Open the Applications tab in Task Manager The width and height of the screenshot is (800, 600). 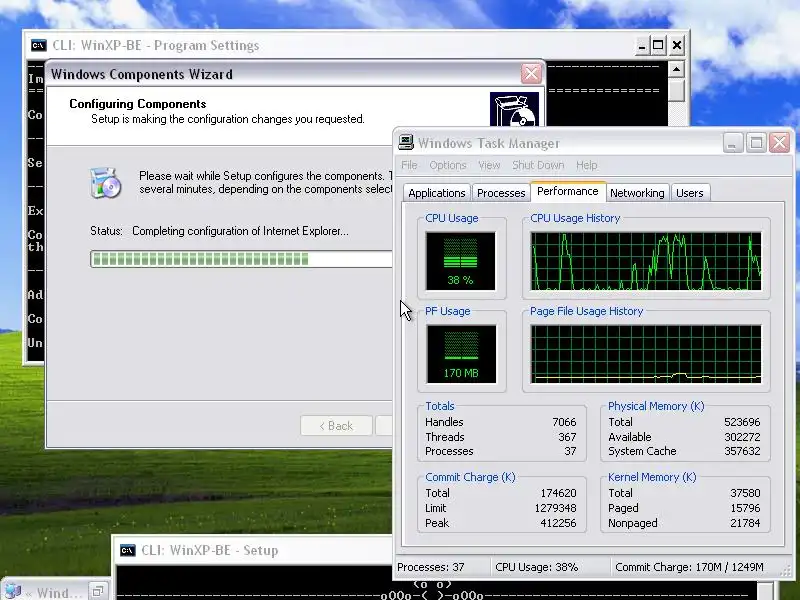pyautogui.click(x=437, y=193)
